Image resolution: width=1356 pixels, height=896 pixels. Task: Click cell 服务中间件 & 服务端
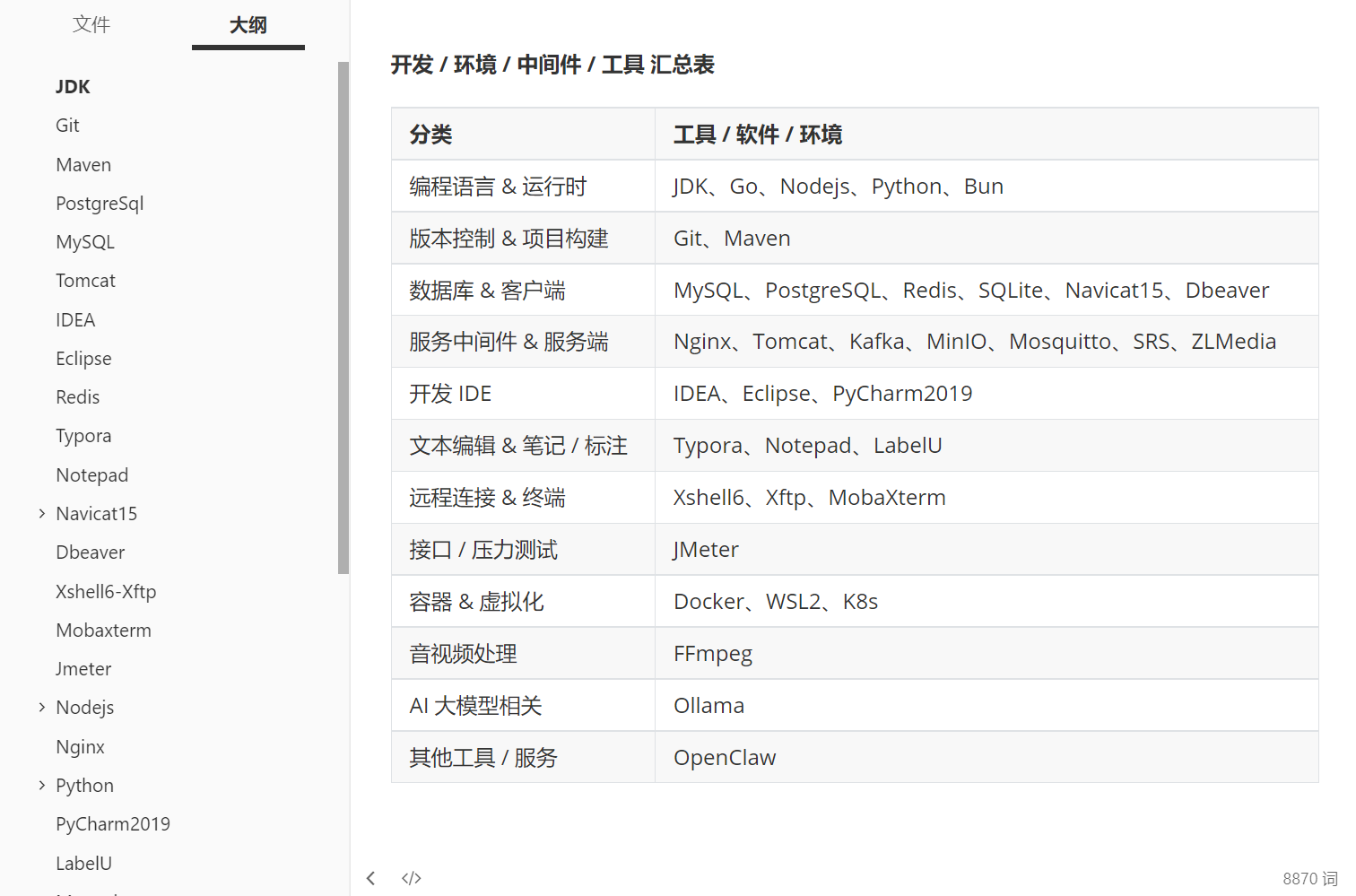click(524, 342)
